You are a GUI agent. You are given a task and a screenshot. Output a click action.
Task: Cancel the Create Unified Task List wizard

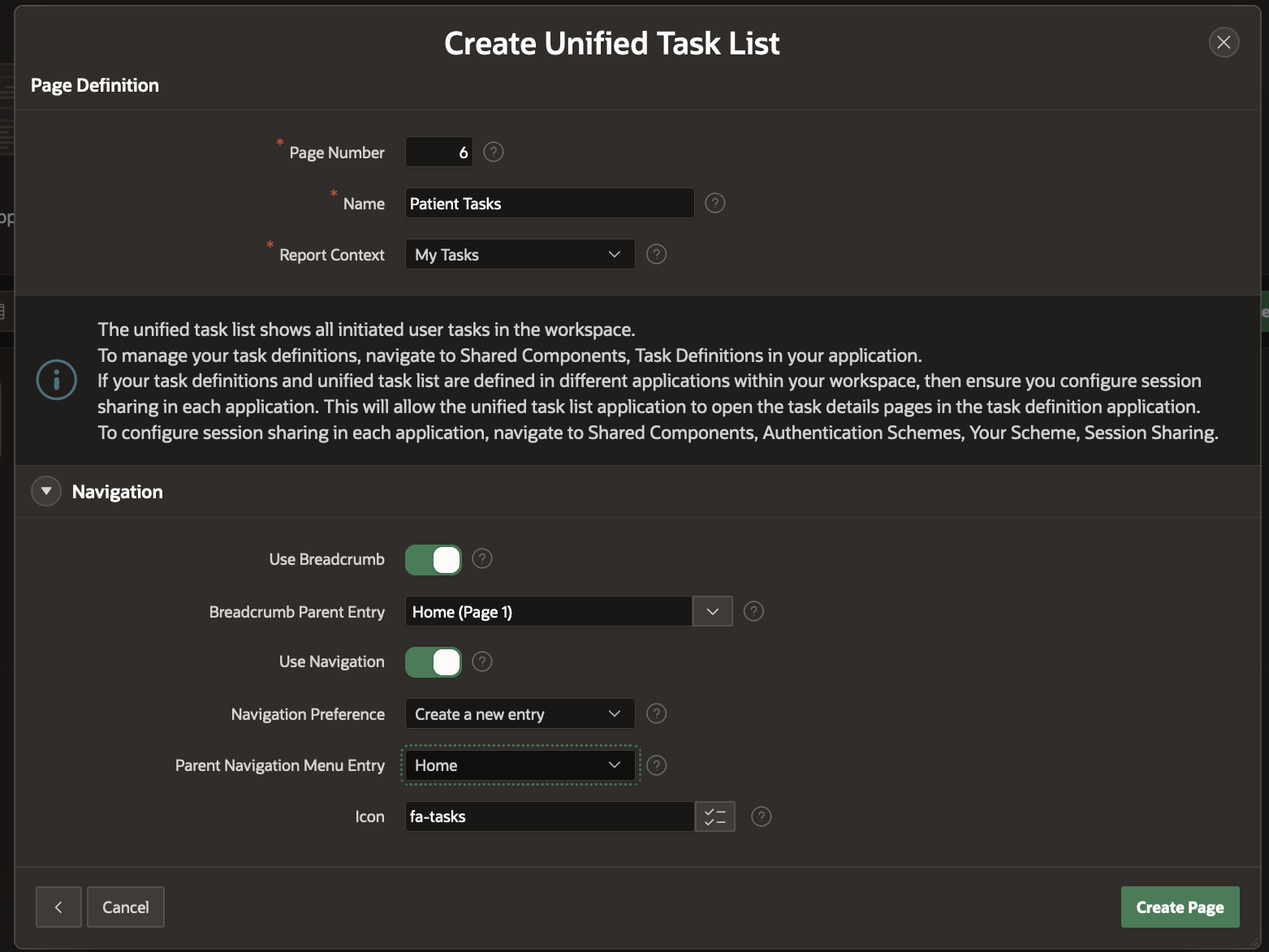click(126, 907)
